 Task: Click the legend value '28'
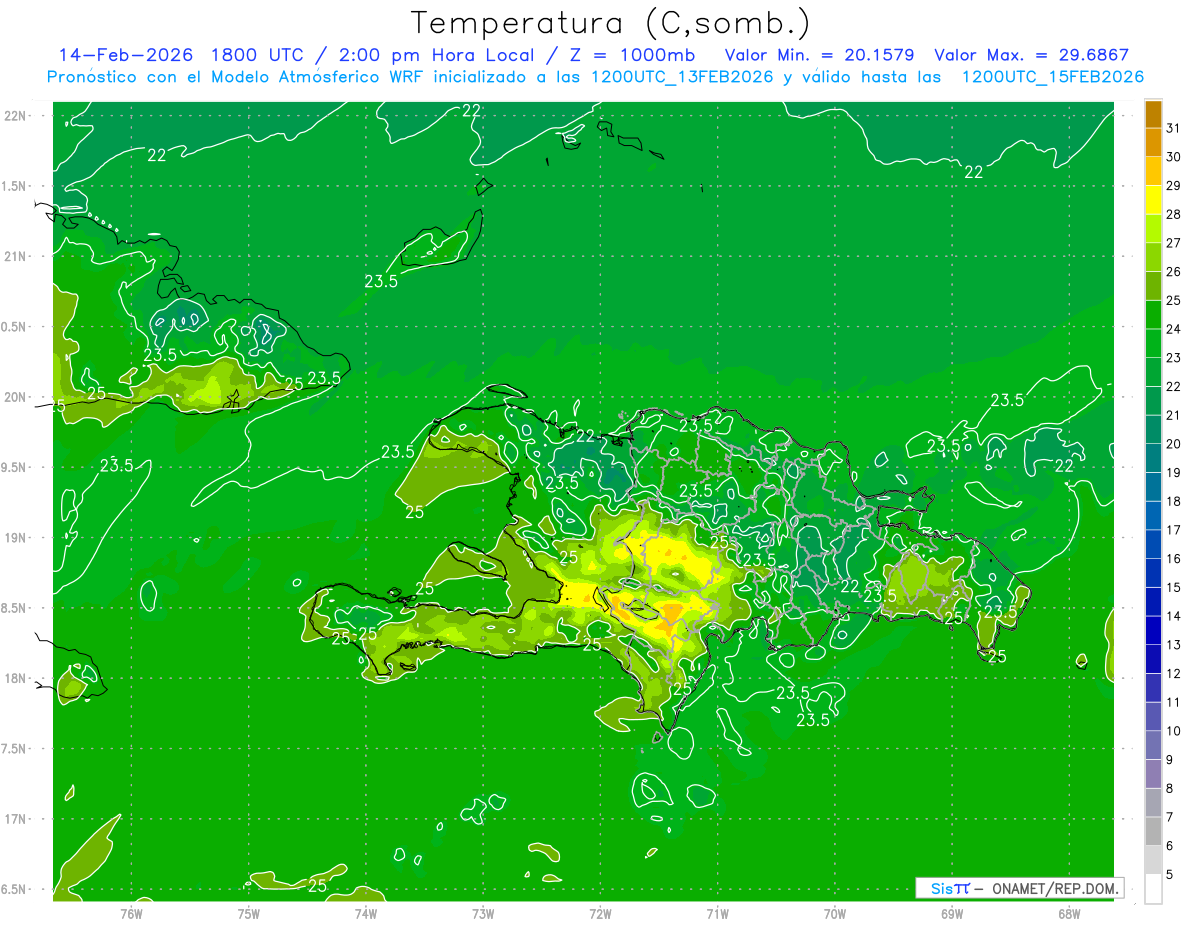coord(1174,214)
